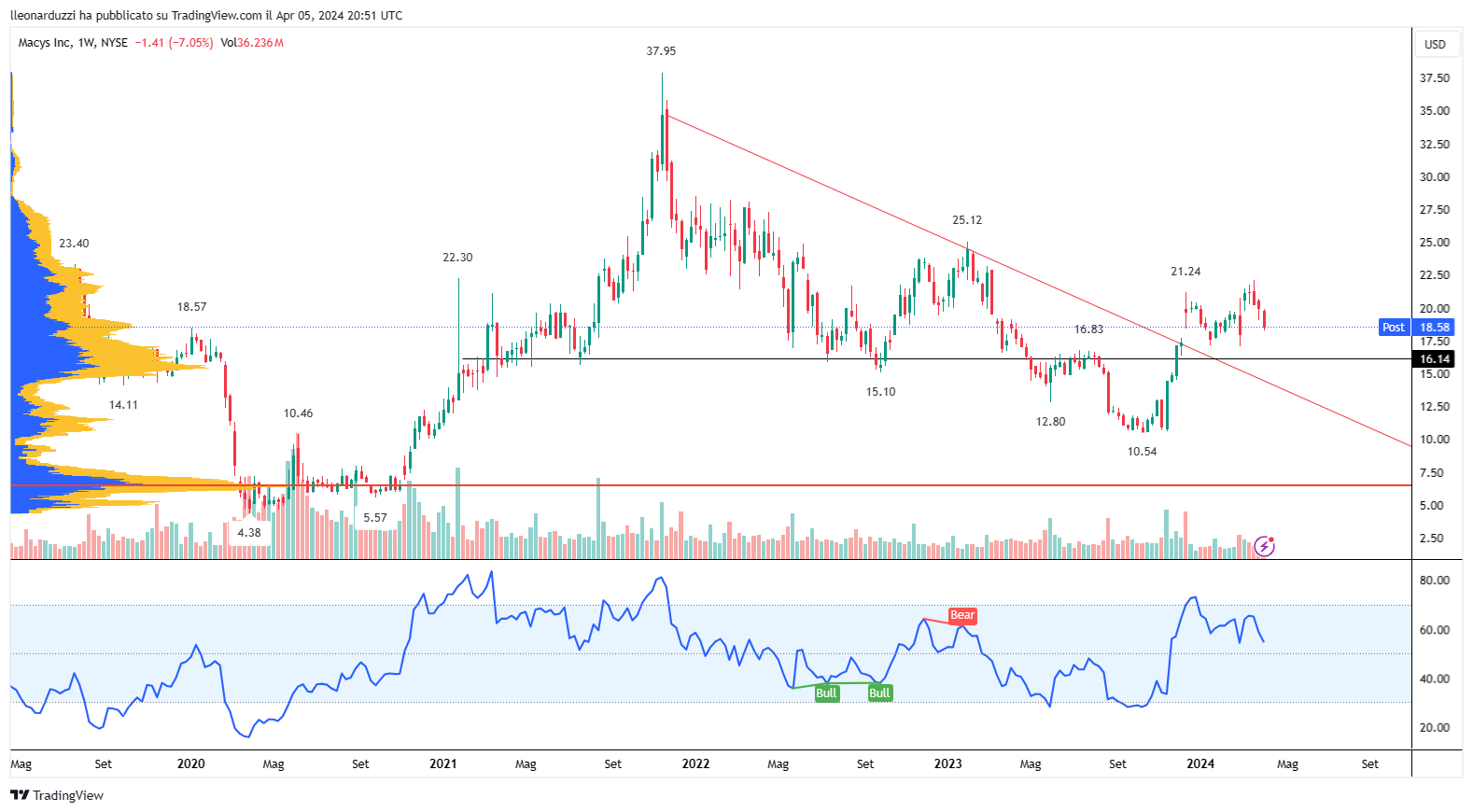Click the 37.50 tick on the price axis
This screenshot has width=1473, height=812.
1435,78
